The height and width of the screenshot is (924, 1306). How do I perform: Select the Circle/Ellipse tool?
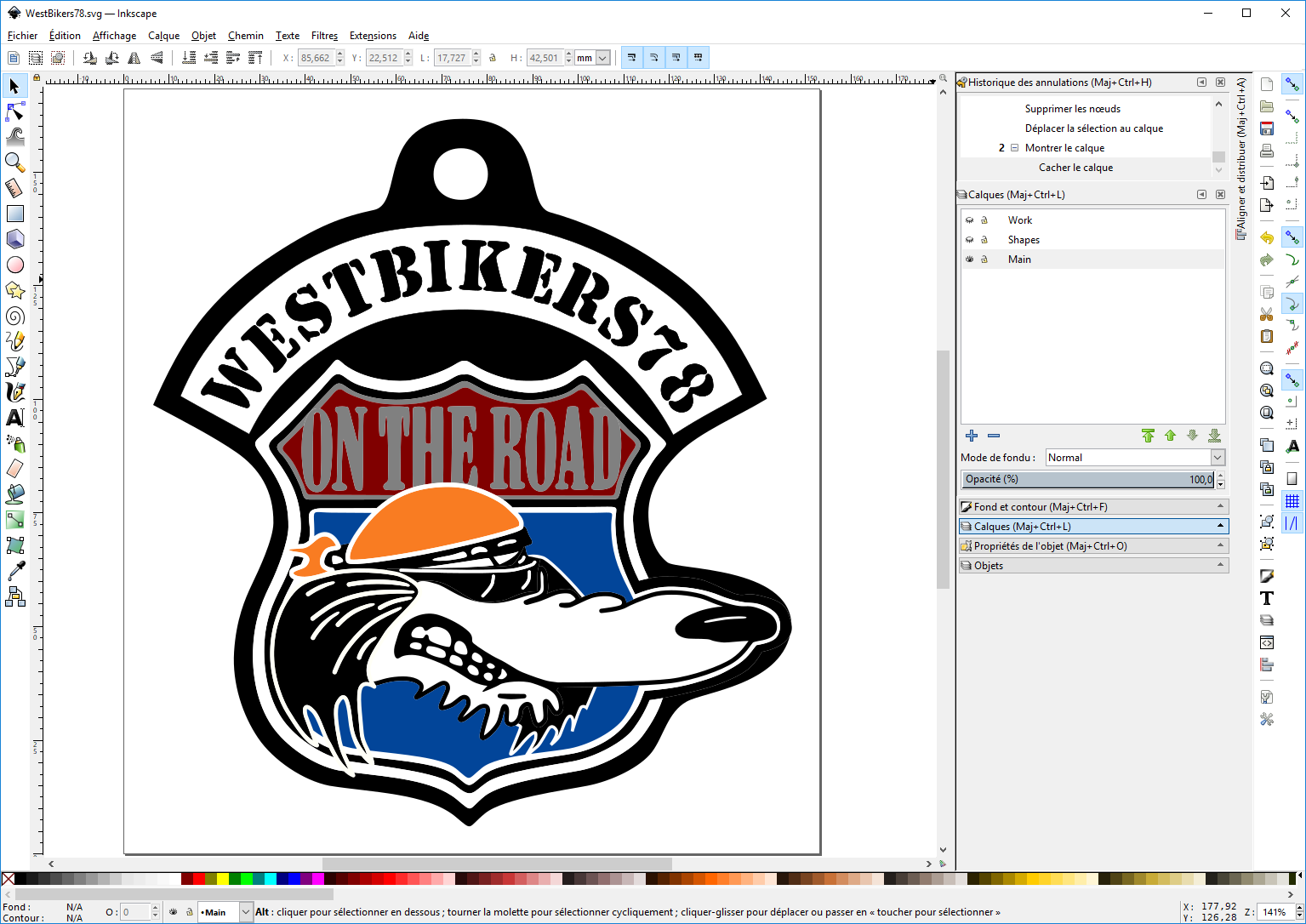[14, 265]
